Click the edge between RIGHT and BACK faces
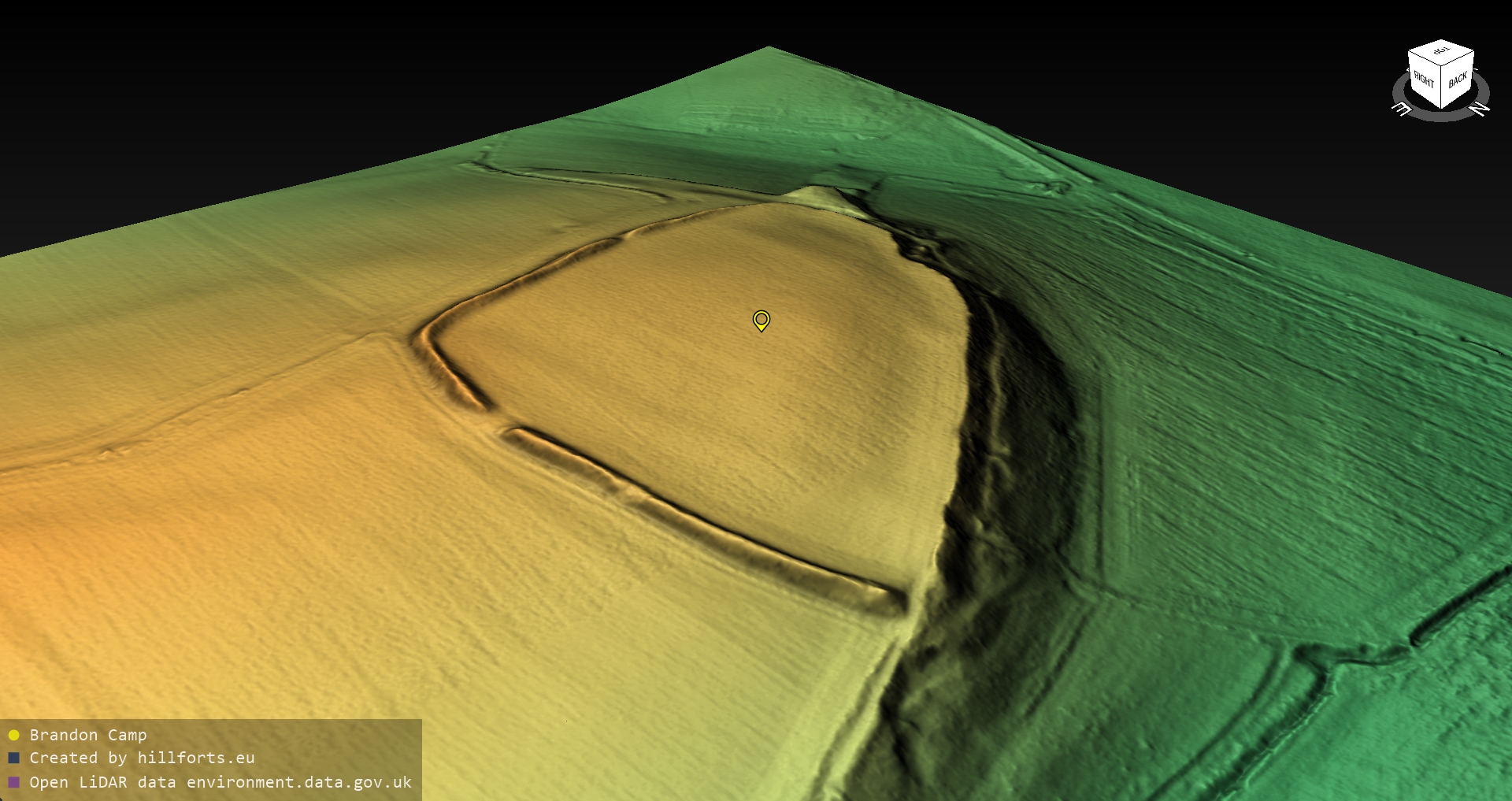Image resolution: width=1512 pixels, height=801 pixels. (1442, 88)
